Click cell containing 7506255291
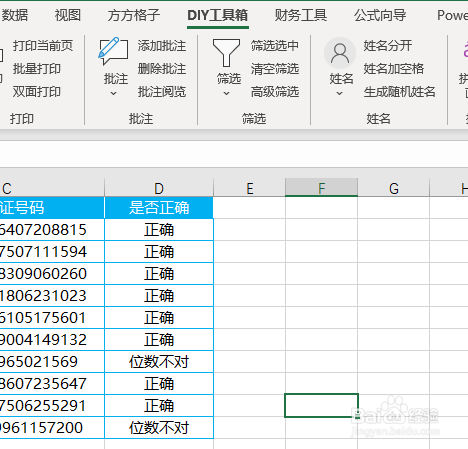 coord(52,406)
